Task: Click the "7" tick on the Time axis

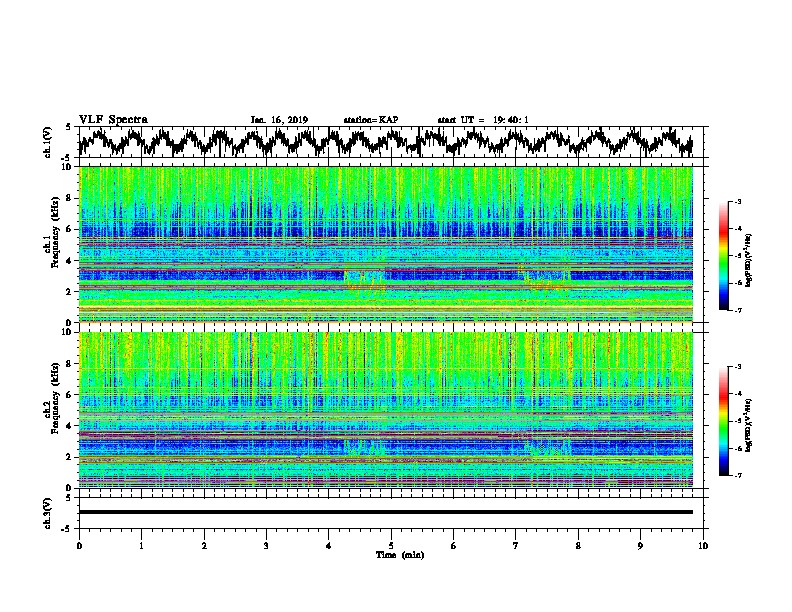Action: pos(516,546)
